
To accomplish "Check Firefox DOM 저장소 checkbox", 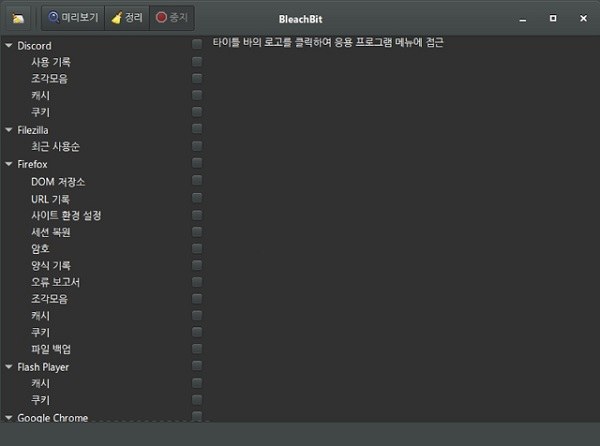I will (197, 180).
